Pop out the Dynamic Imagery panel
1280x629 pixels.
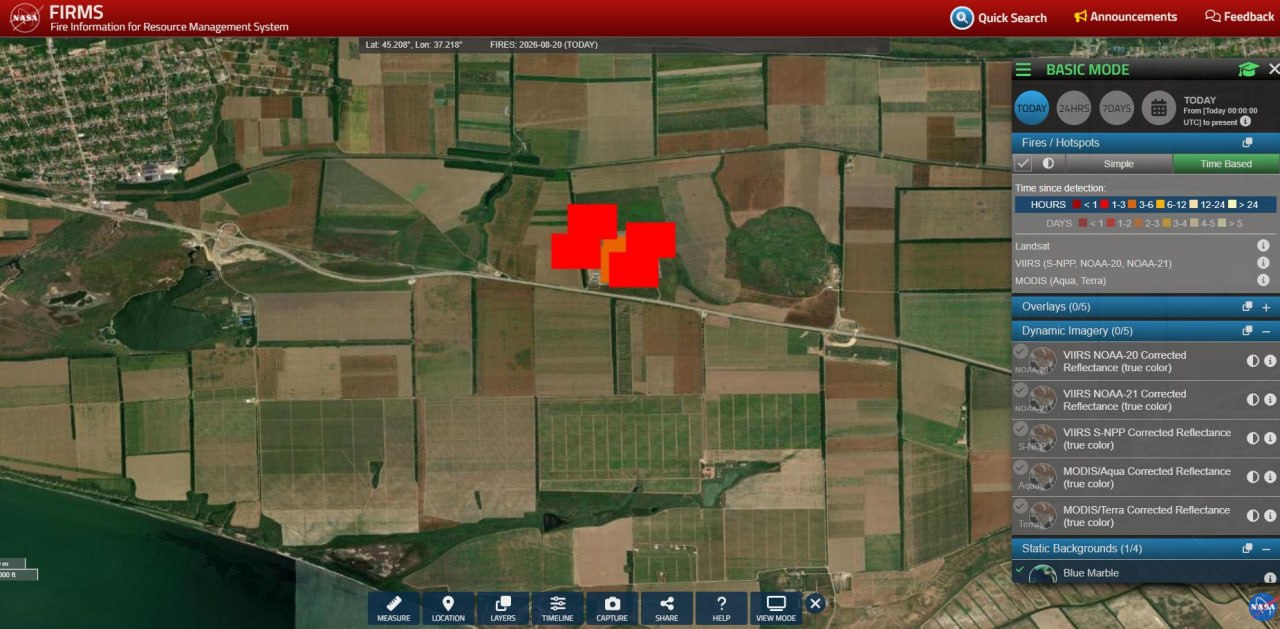pyautogui.click(x=1247, y=331)
